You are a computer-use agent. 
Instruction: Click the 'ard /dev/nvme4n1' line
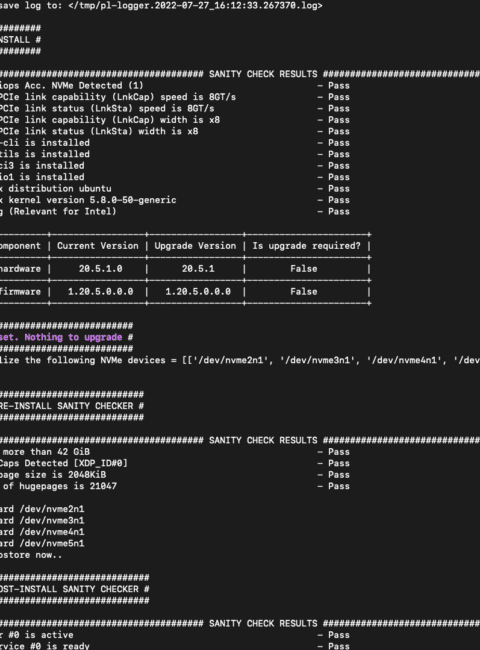(42, 532)
